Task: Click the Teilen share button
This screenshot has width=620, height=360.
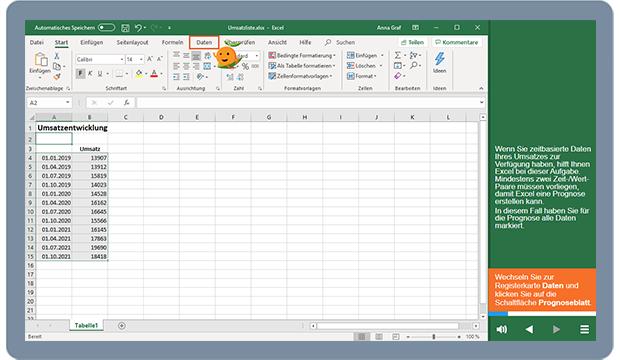Action: click(412, 42)
